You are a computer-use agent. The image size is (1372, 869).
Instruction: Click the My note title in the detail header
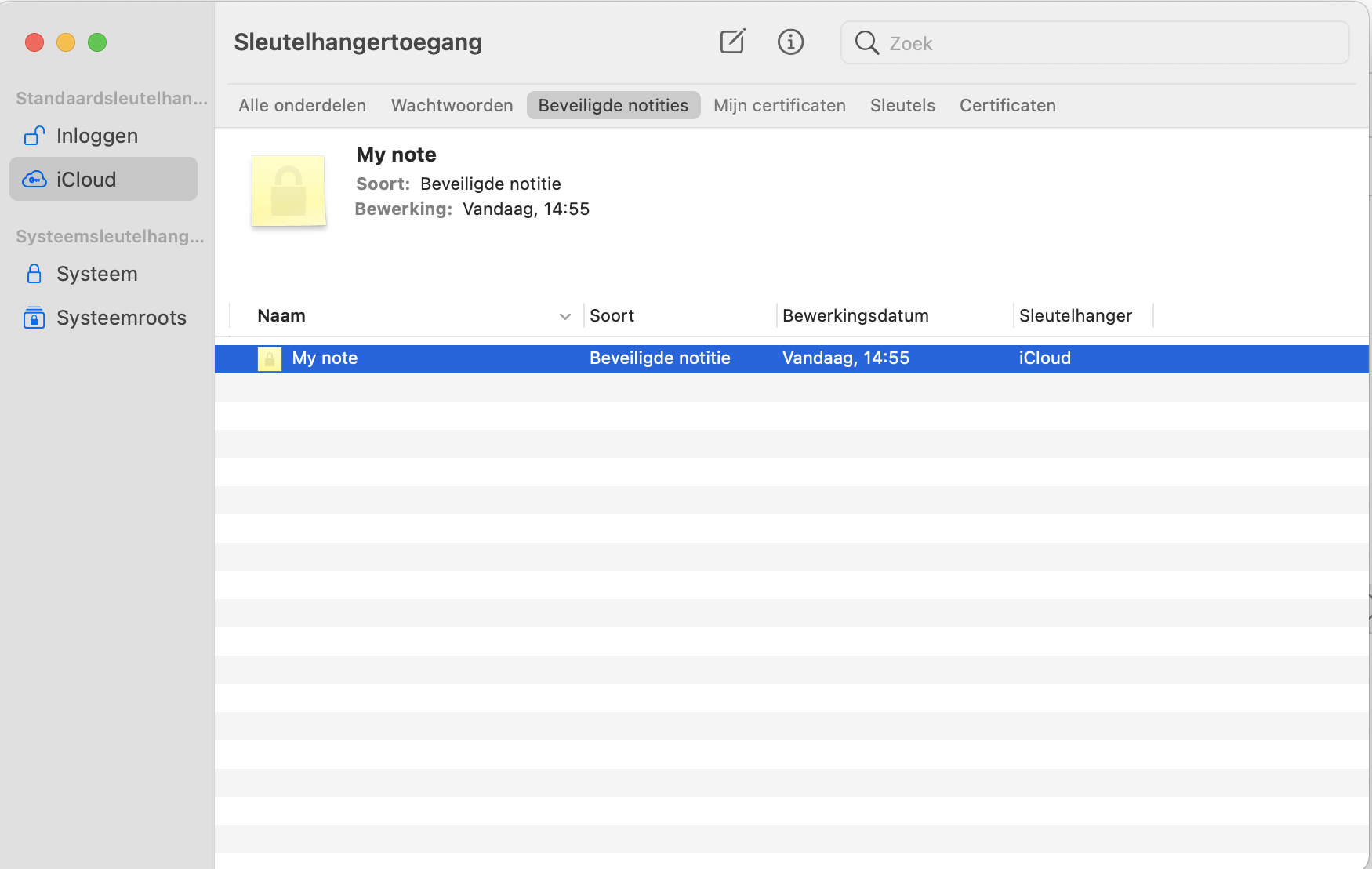click(x=396, y=155)
